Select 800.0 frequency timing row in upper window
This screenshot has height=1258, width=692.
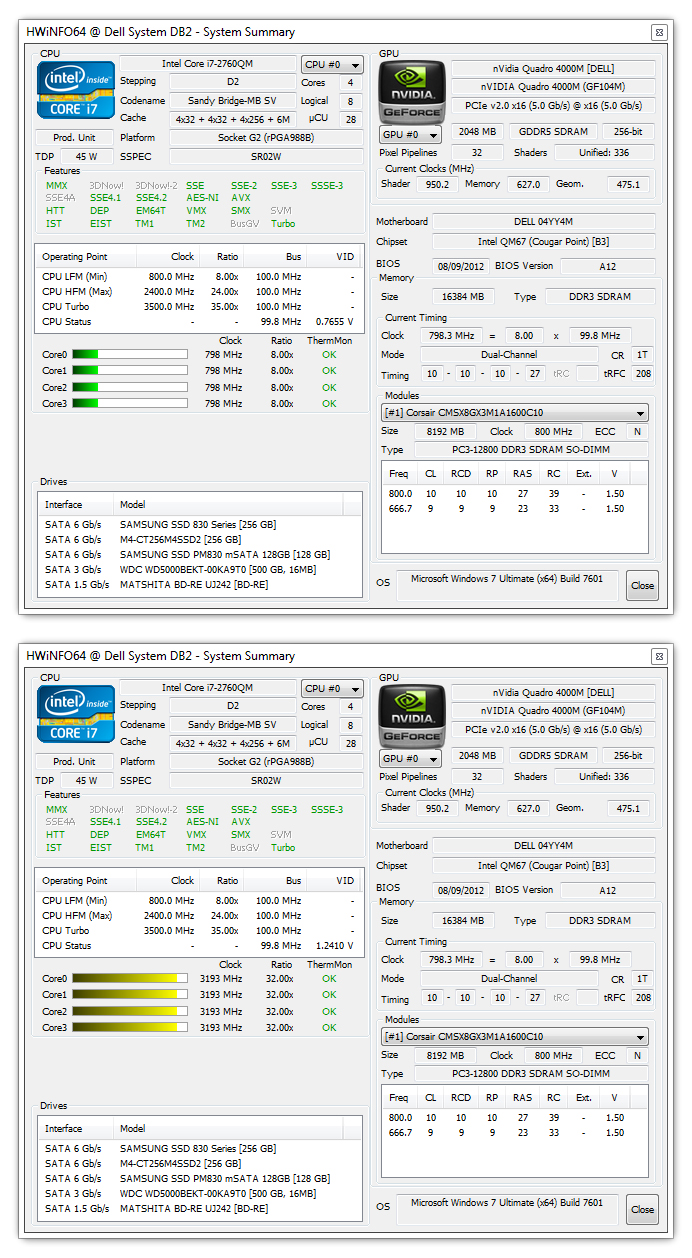(x=516, y=493)
